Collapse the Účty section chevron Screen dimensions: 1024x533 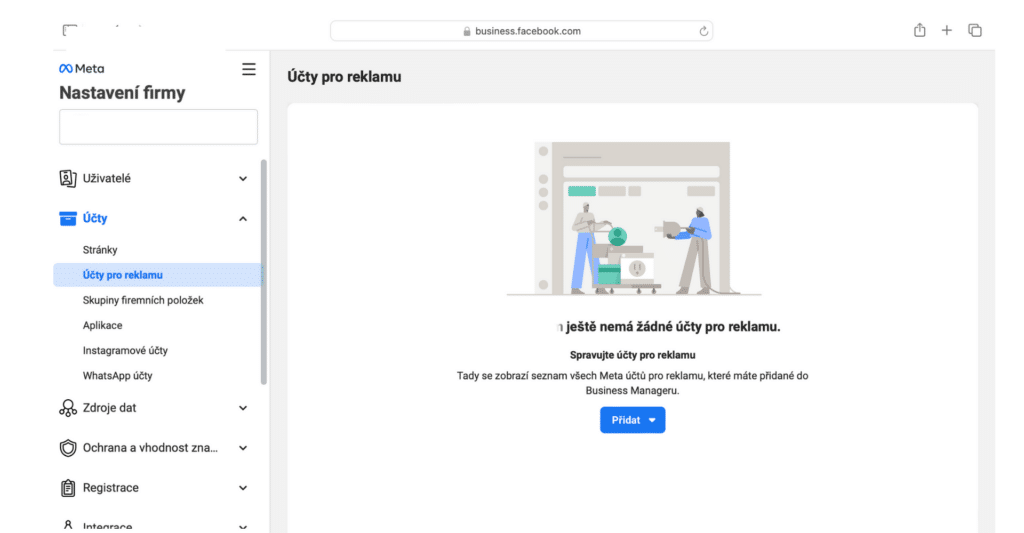[x=243, y=219]
